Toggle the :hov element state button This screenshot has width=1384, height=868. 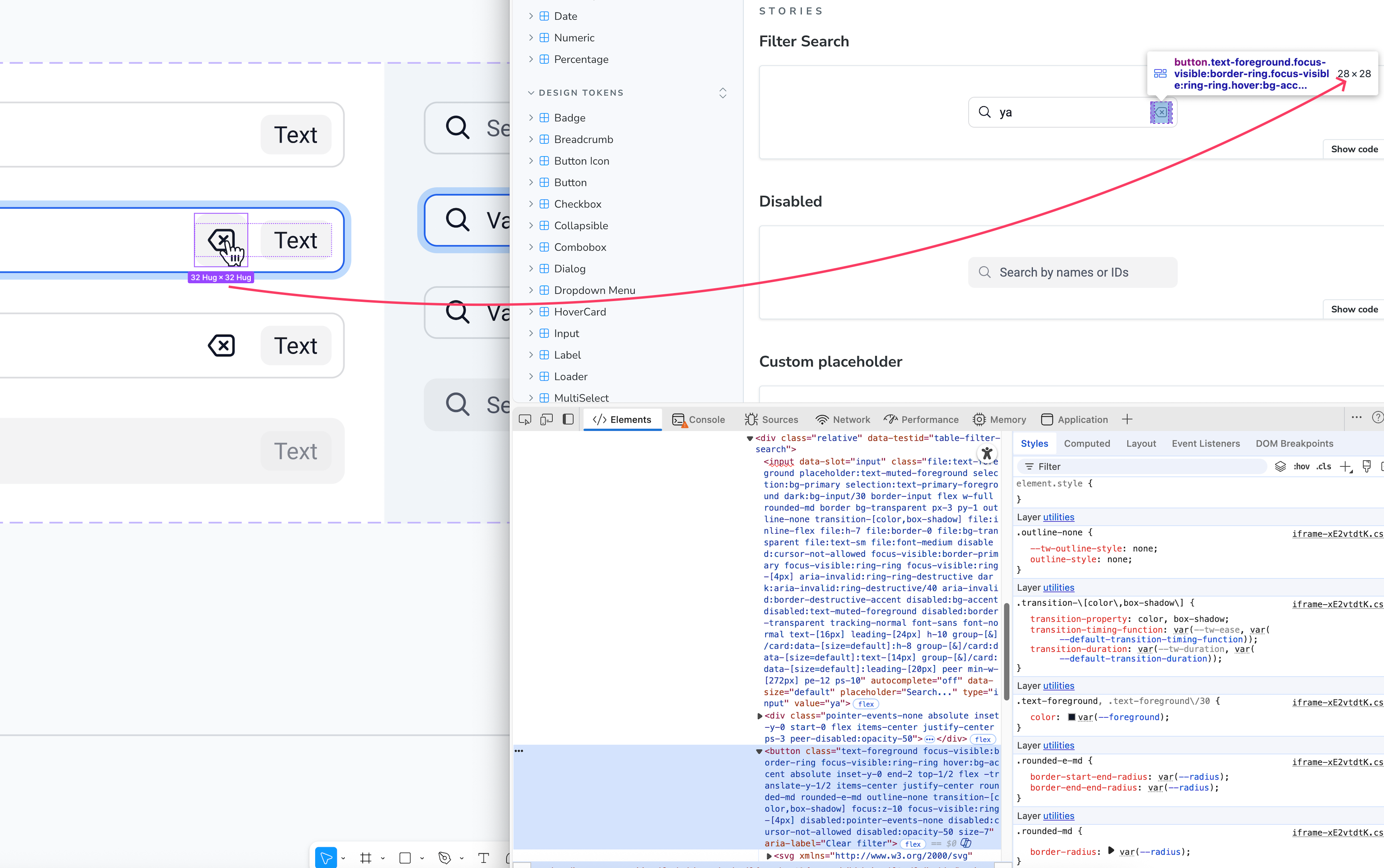click(1302, 467)
